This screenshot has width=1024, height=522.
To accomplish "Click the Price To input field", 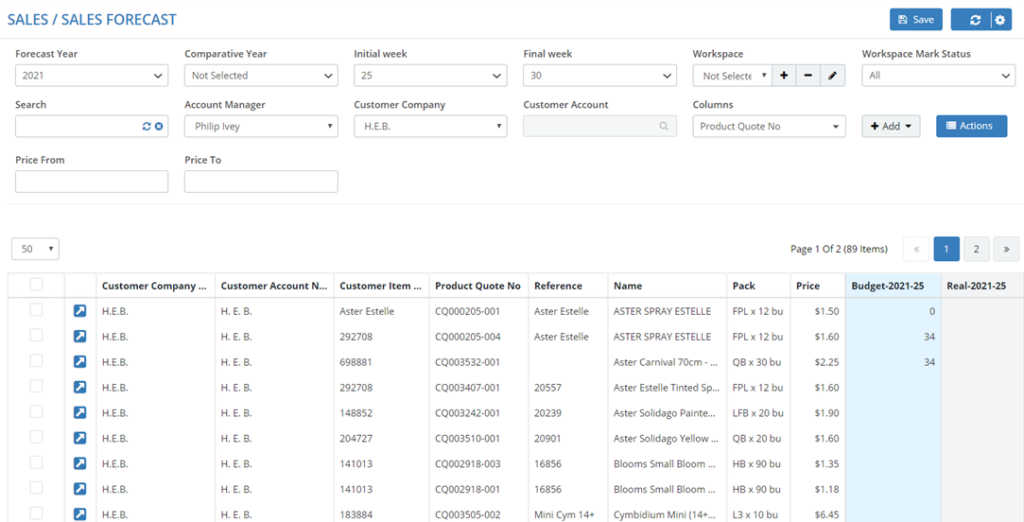I will tap(261, 182).
